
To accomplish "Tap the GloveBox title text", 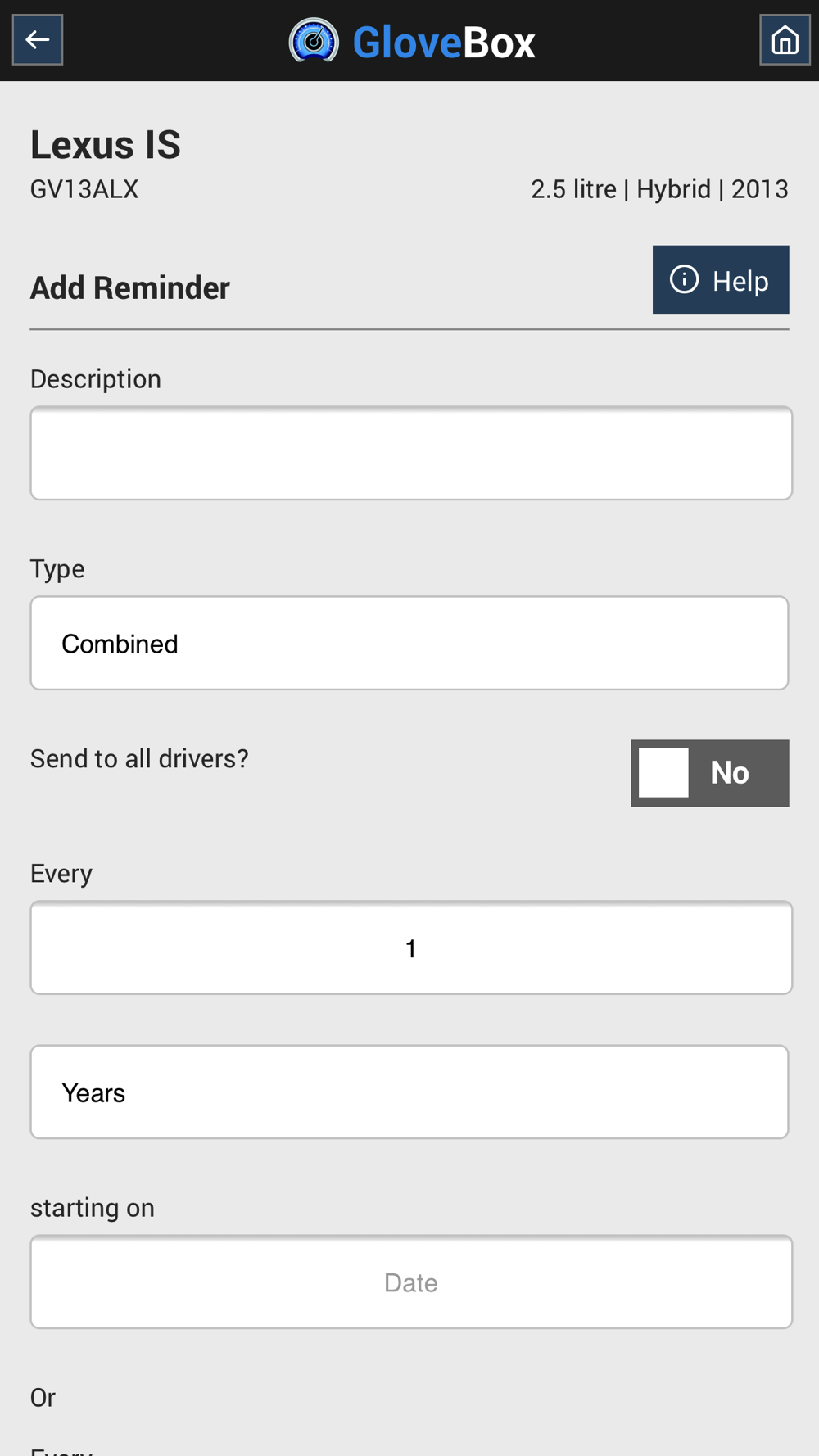I will [x=444, y=43].
